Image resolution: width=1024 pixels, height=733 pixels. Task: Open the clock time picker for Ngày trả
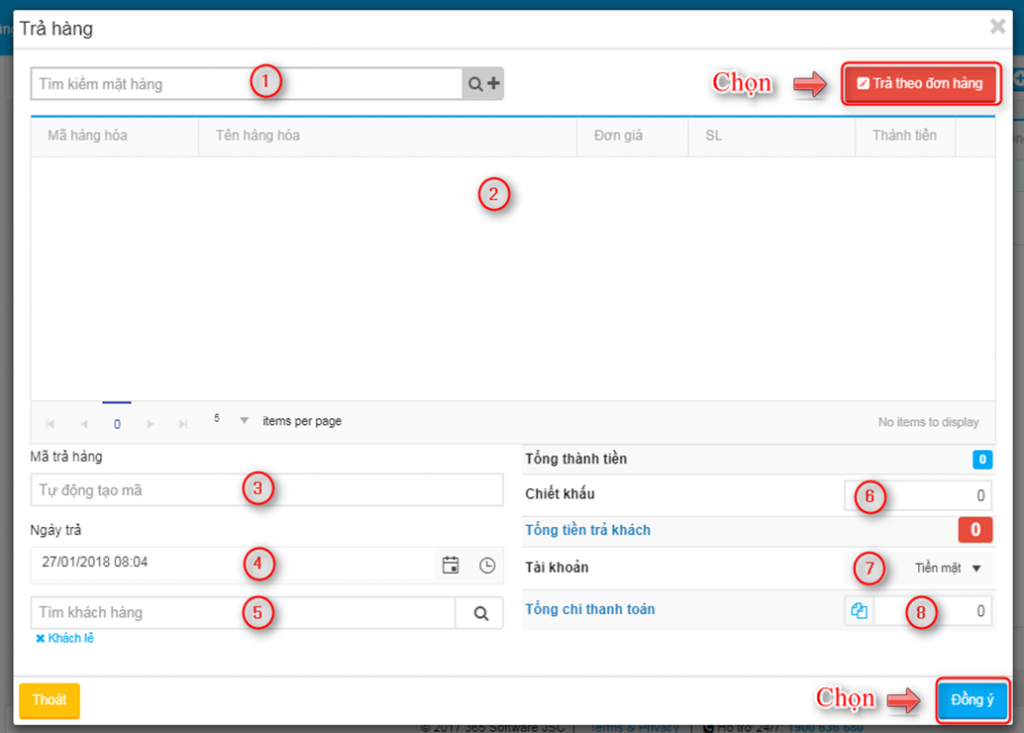tap(487, 565)
